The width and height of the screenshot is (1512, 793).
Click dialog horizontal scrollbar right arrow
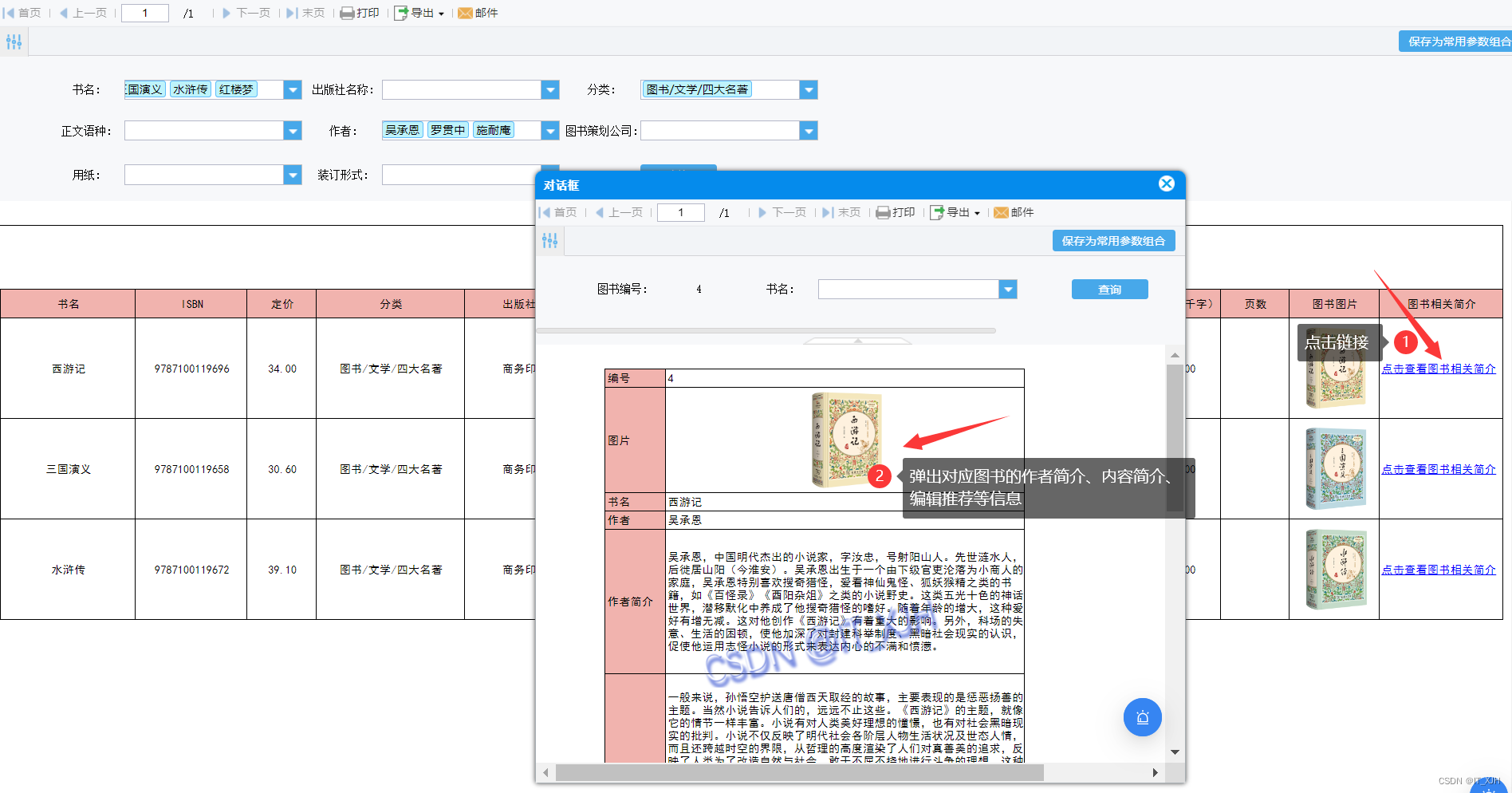point(1155,772)
